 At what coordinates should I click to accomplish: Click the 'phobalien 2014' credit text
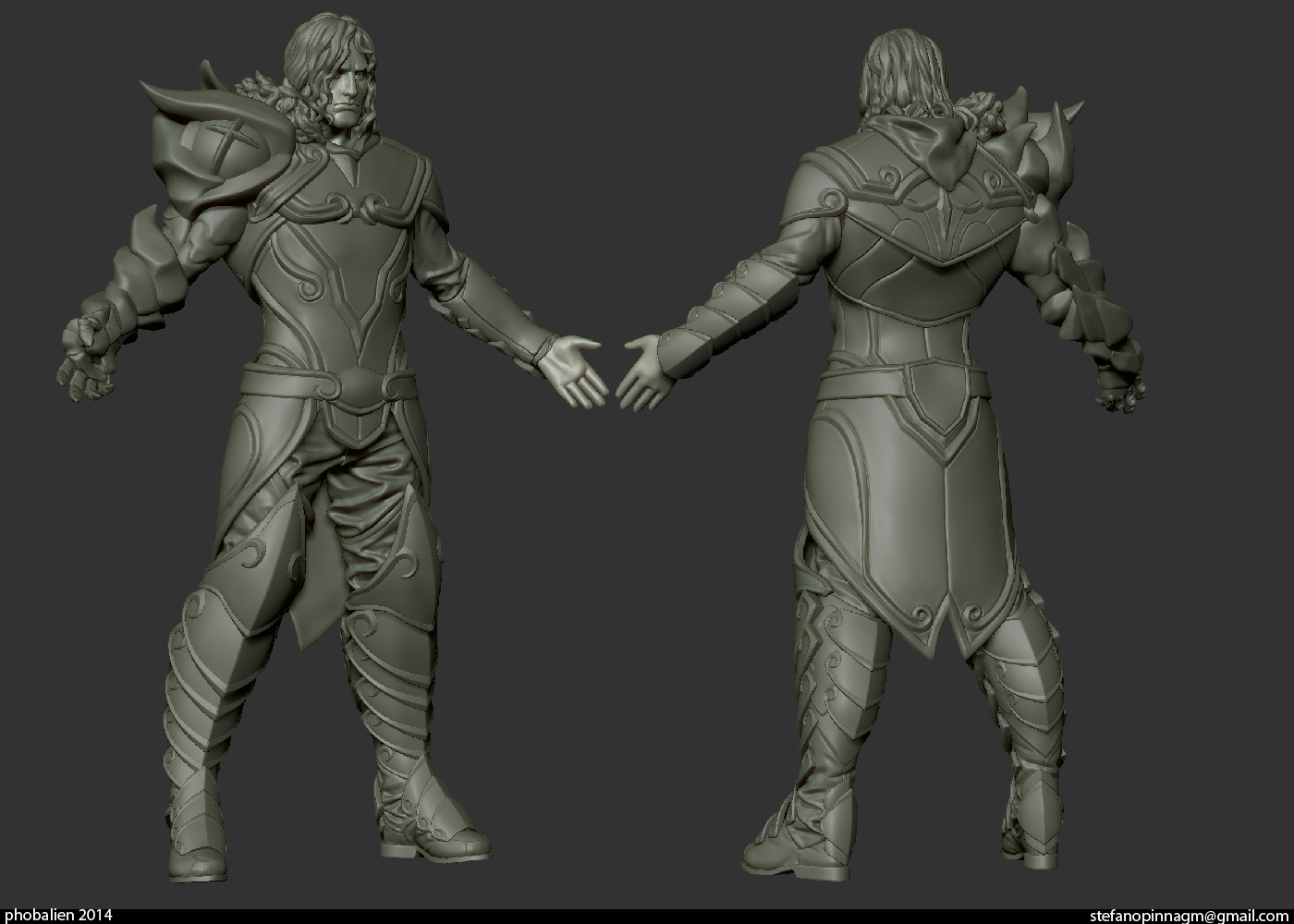point(59,915)
